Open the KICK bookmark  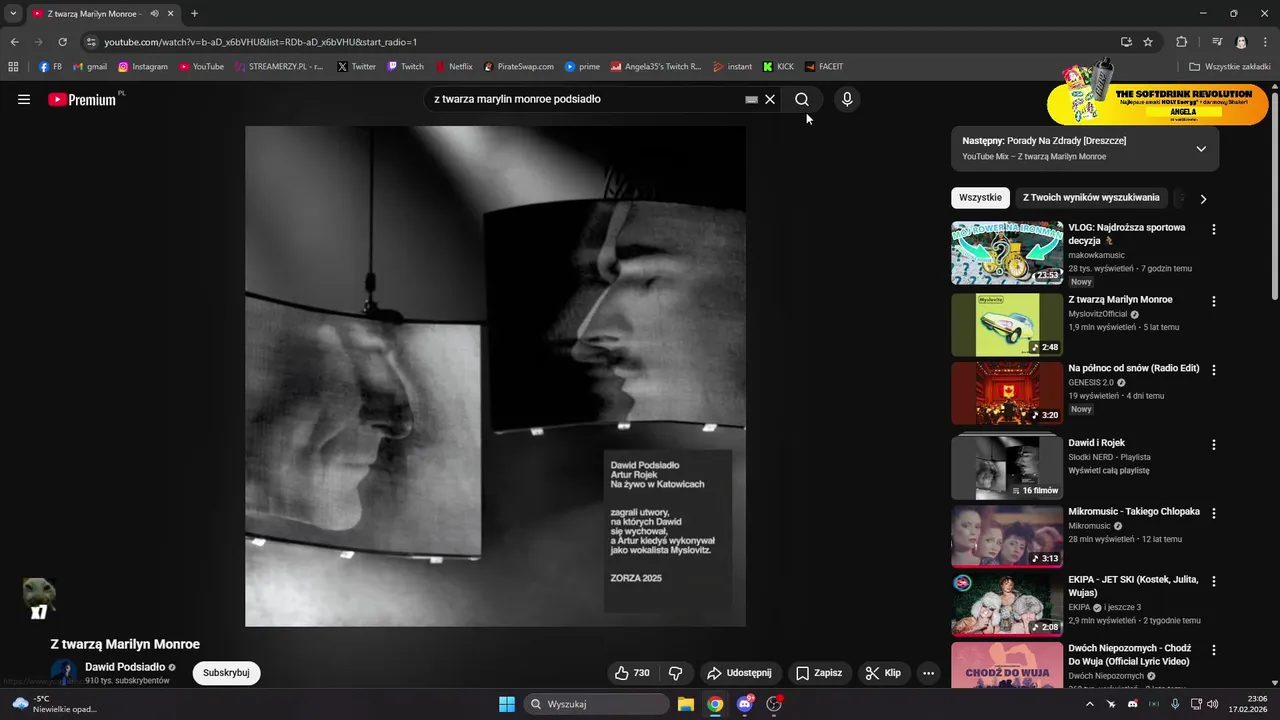pos(778,67)
